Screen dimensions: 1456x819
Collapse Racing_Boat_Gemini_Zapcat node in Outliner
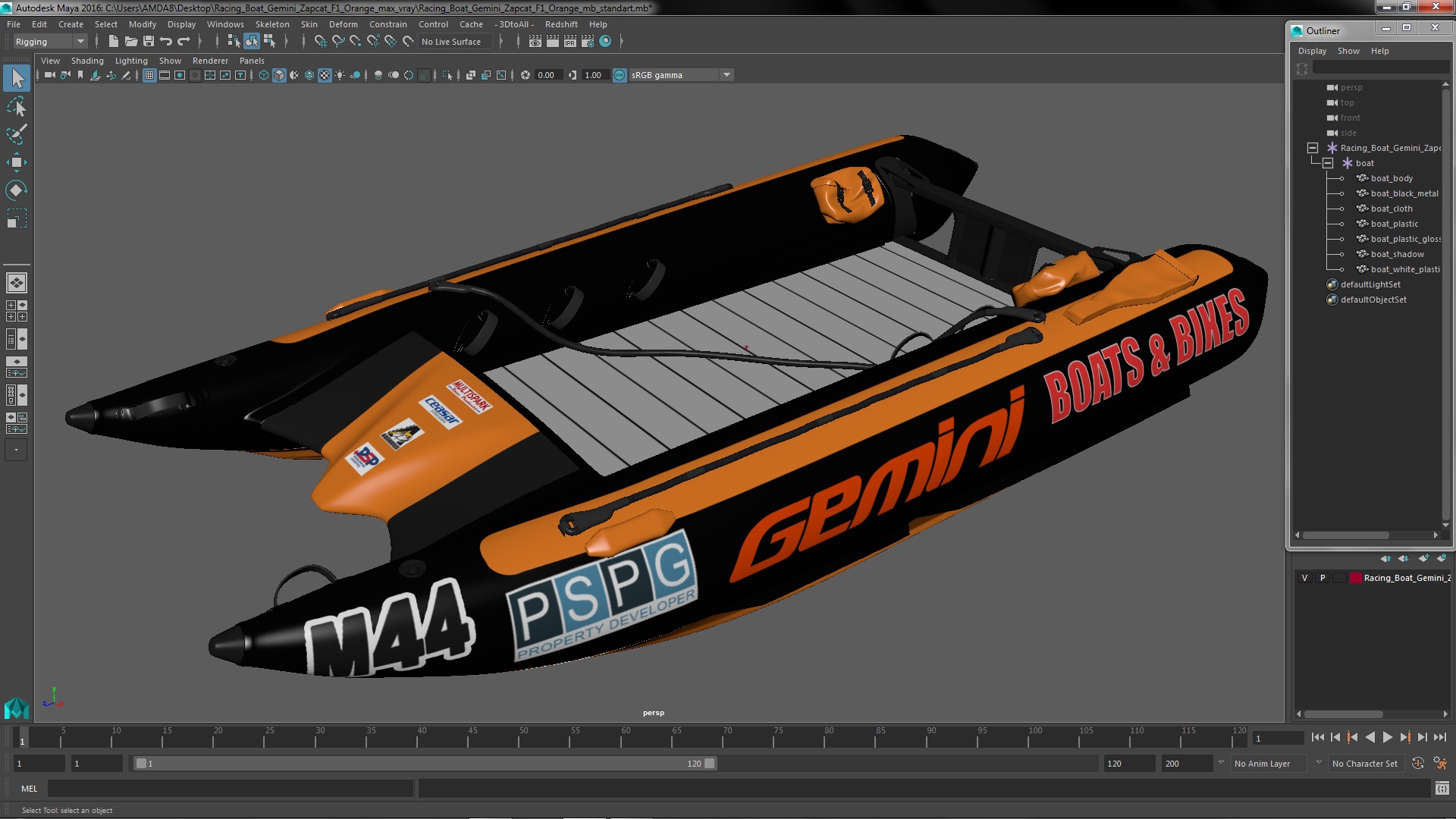pyautogui.click(x=1313, y=148)
